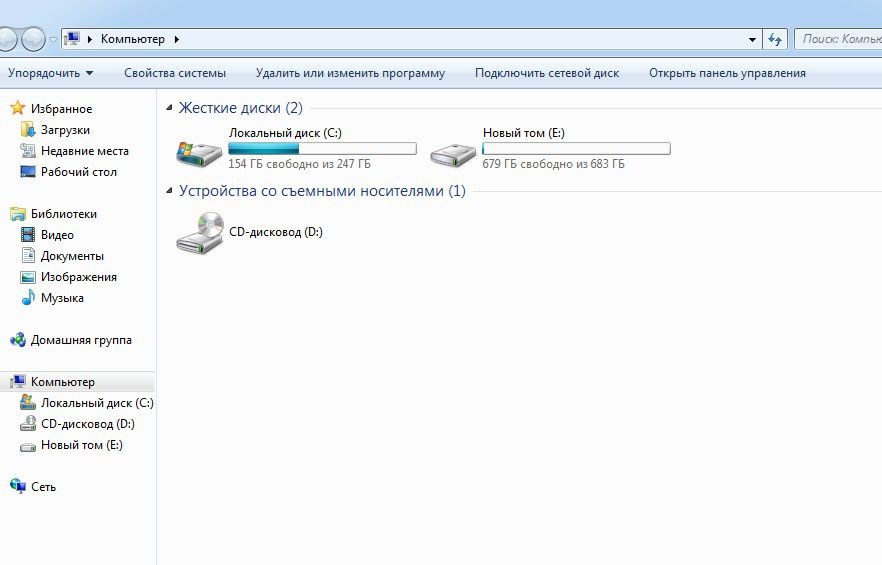Click the sidebar Локальный диск (C:) icon
This screenshot has width=882, height=565.
click(28, 402)
